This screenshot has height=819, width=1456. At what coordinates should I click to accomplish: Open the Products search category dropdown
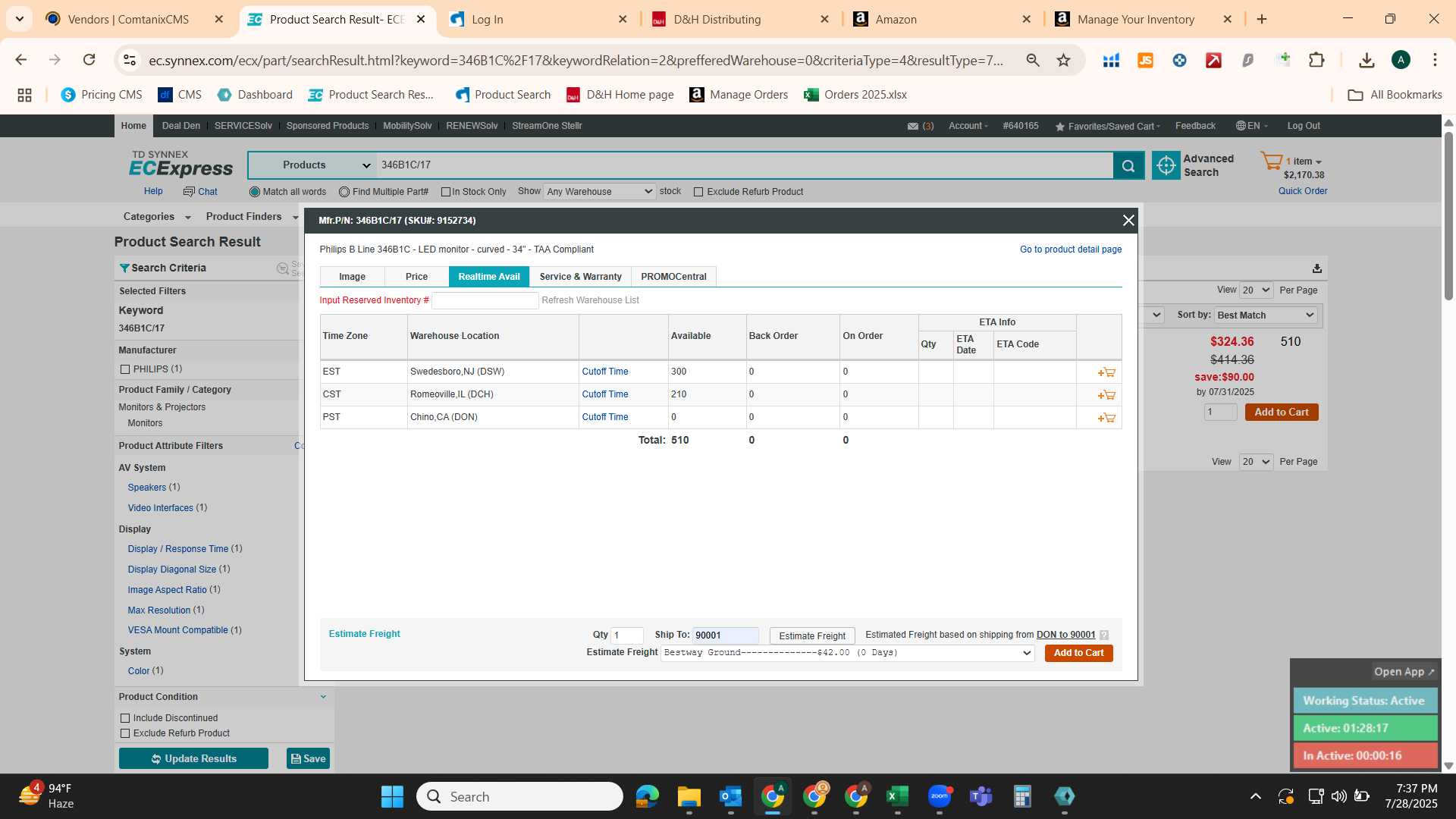pos(312,165)
